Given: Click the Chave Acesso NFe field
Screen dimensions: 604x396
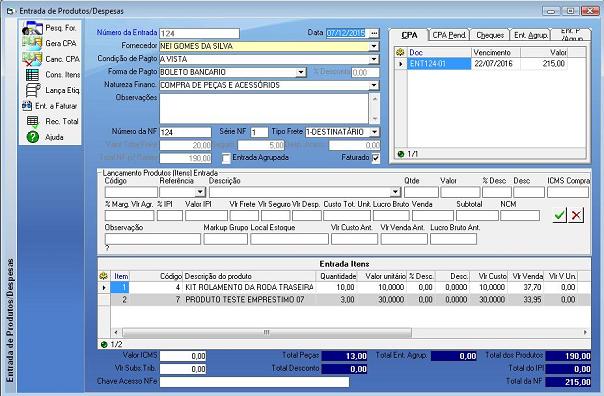Looking at the screenshot, I should tap(254, 382).
